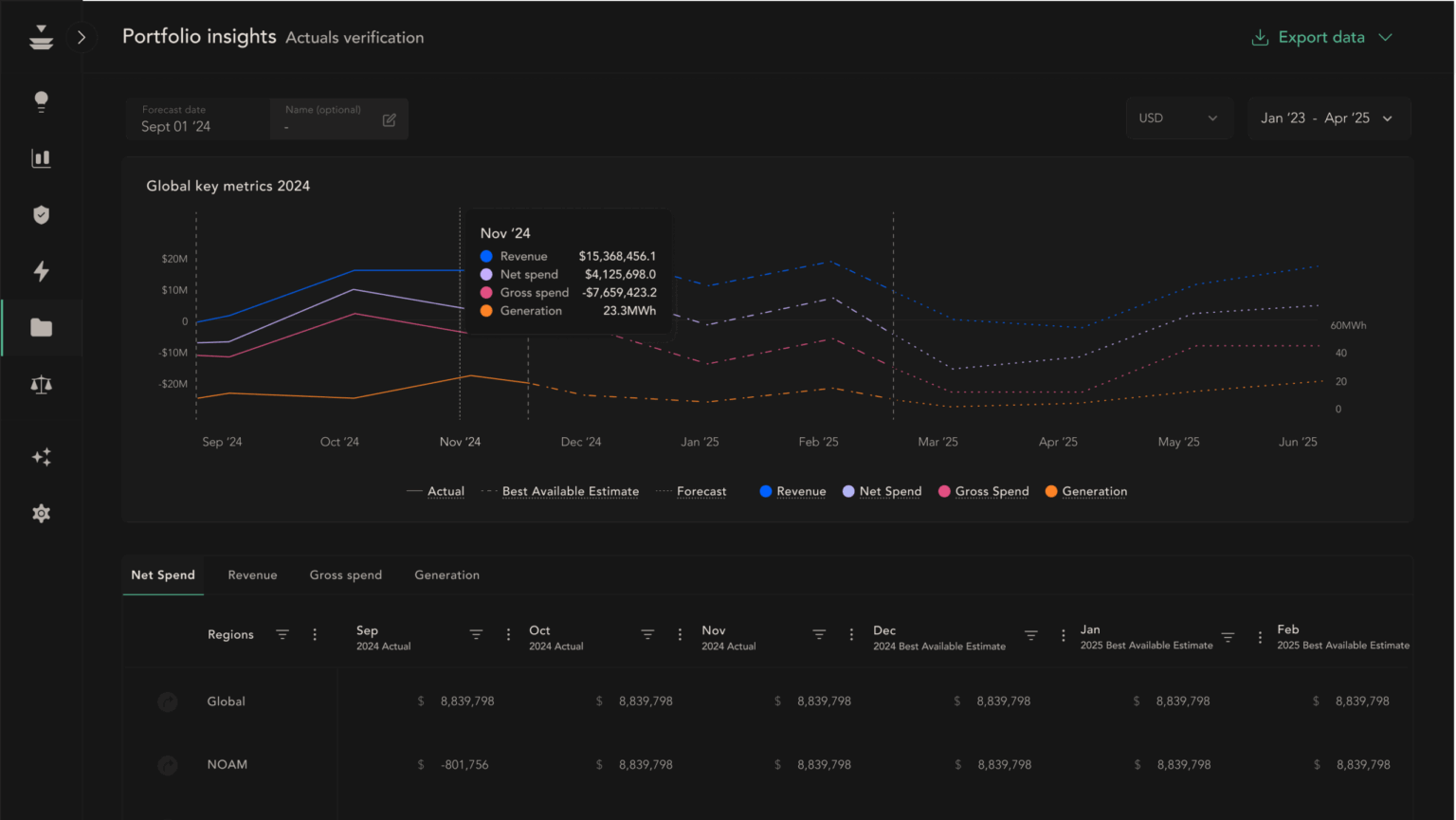The image size is (1456, 820).
Task: Open the Jan '23 - Apr '25 date range dropdown
Action: 1327,118
